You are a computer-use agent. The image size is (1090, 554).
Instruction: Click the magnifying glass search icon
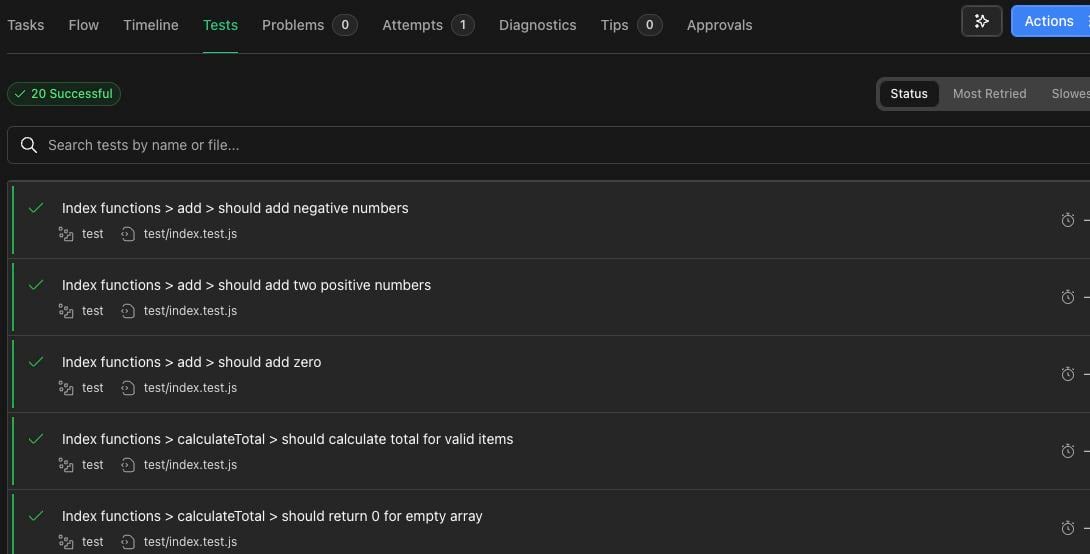click(29, 145)
